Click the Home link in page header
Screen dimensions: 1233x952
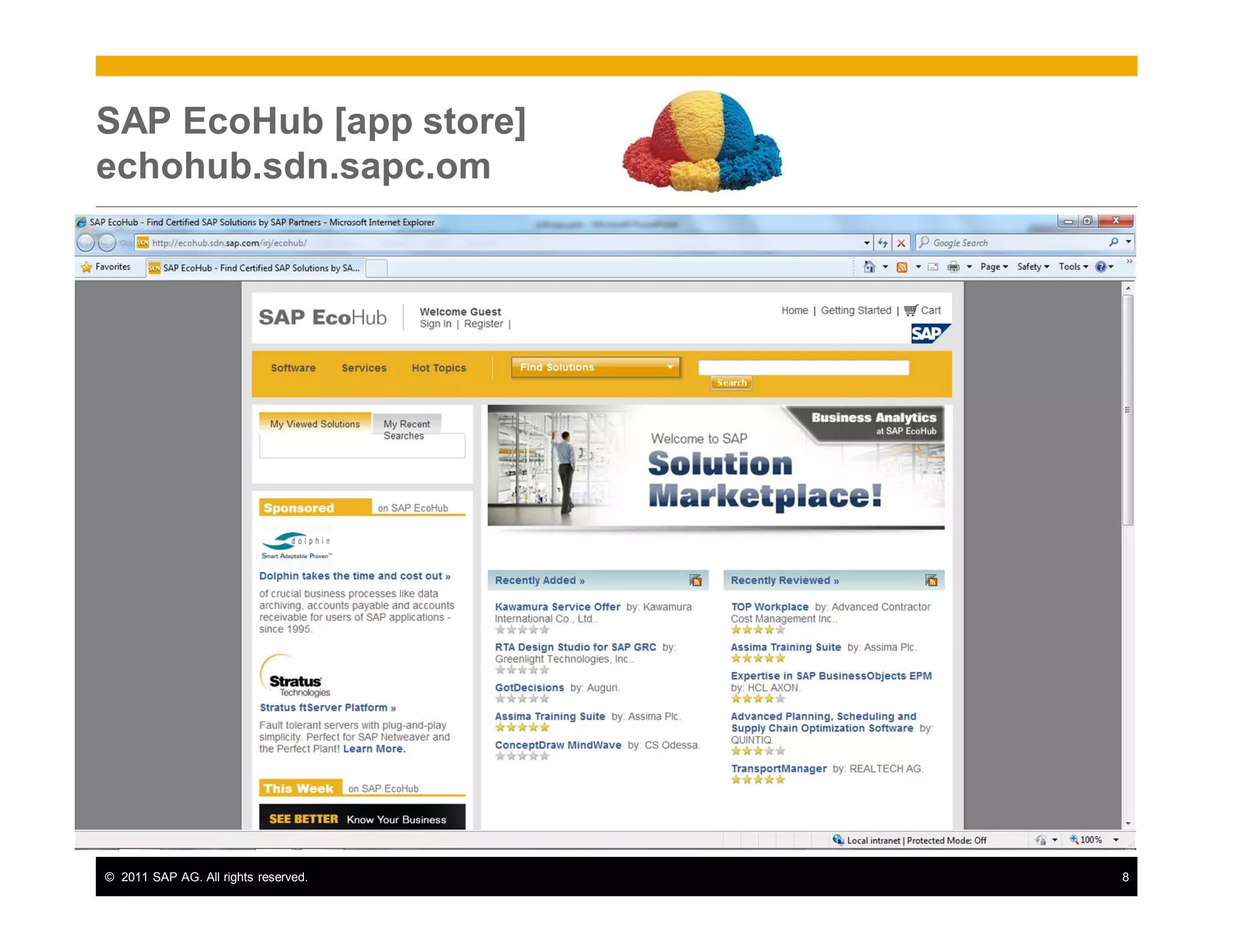pos(795,310)
